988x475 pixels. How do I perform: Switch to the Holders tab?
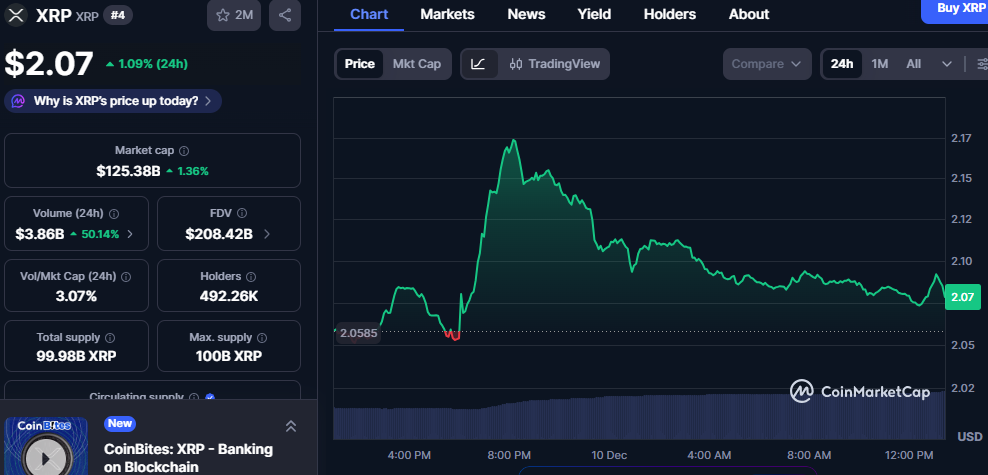pos(670,14)
